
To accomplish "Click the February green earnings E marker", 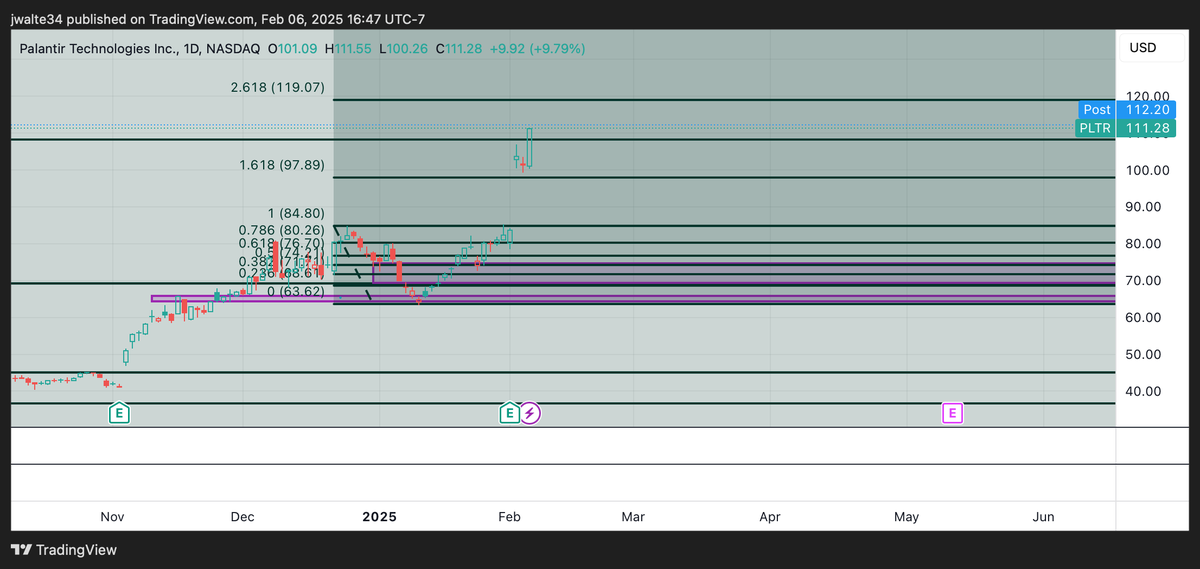I will coord(509,412).
